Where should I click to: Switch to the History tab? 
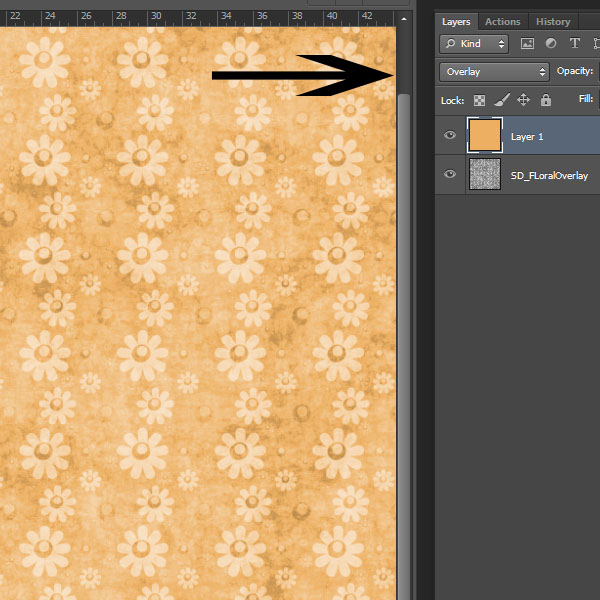(553, 22)
